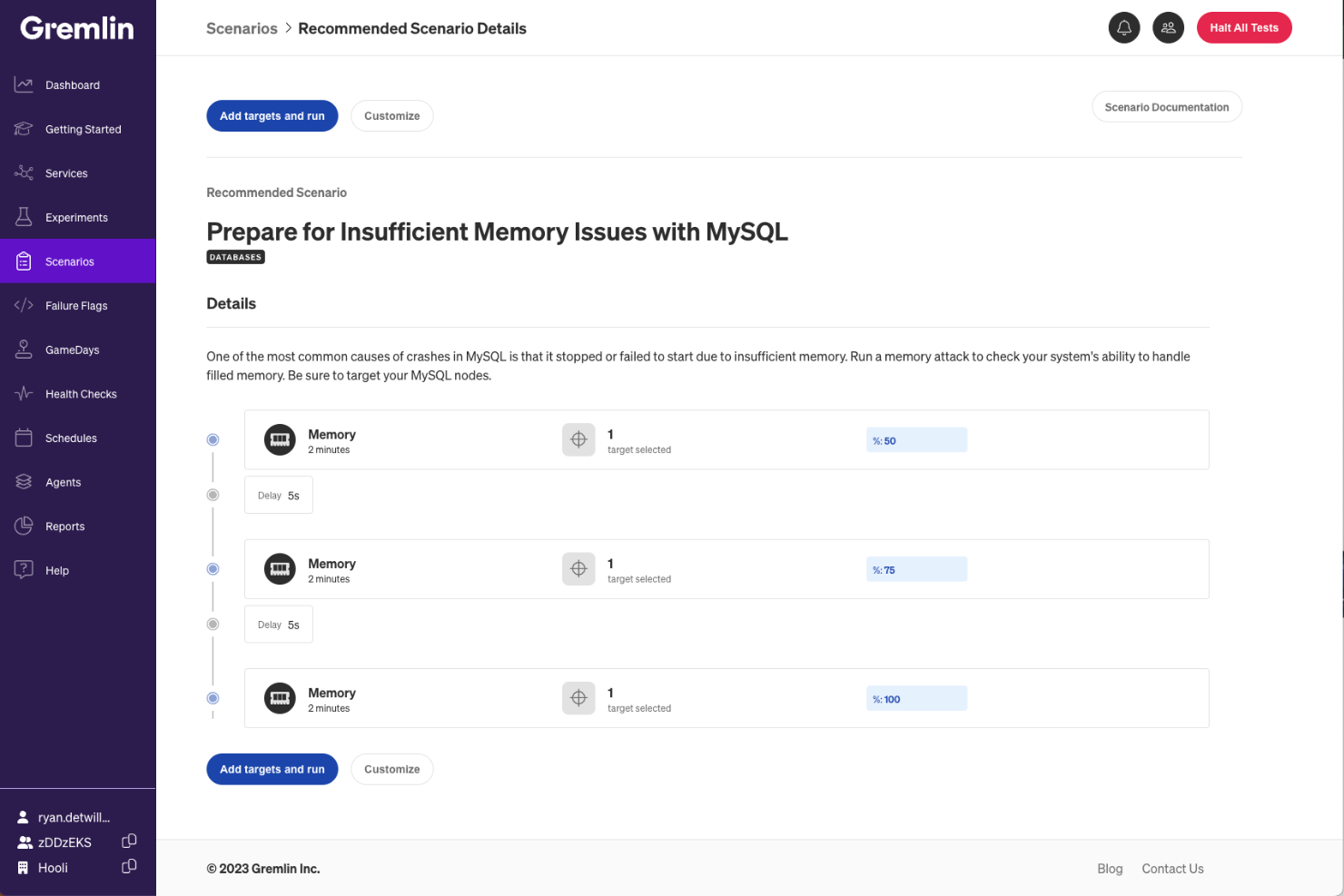The height and width of the screenshot is (896, 1344).
Task: Select the first Delay 5s step
Action: point(279,496)
